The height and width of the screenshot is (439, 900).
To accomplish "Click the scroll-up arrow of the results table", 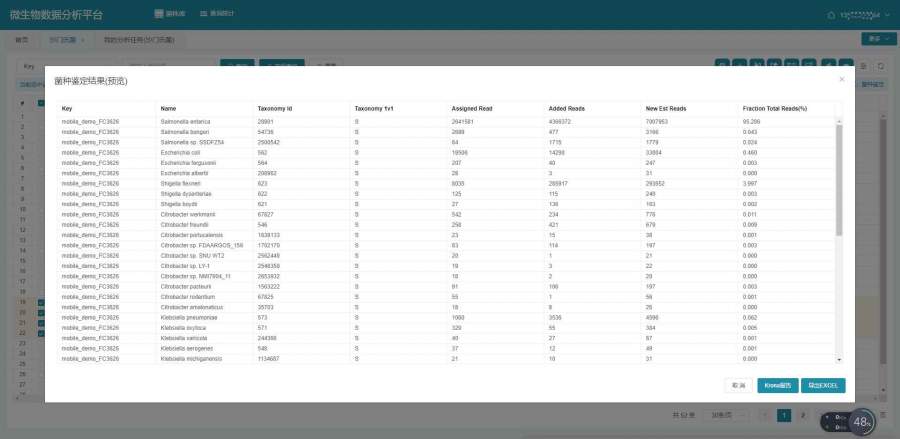I will point(839,121).
